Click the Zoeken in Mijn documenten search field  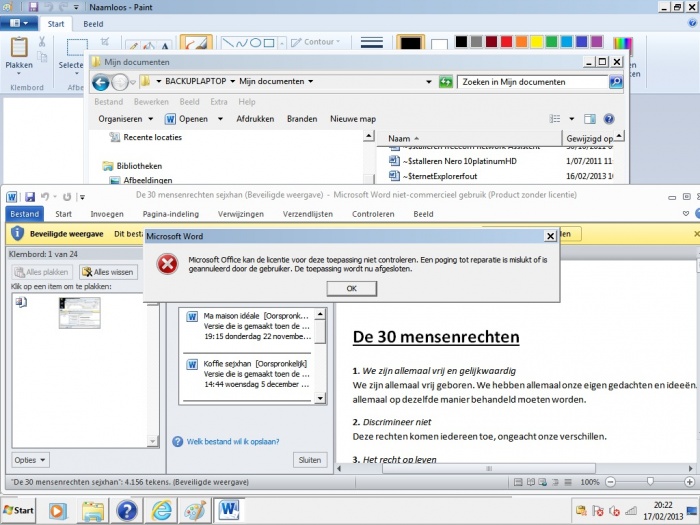tap(532, 82)
